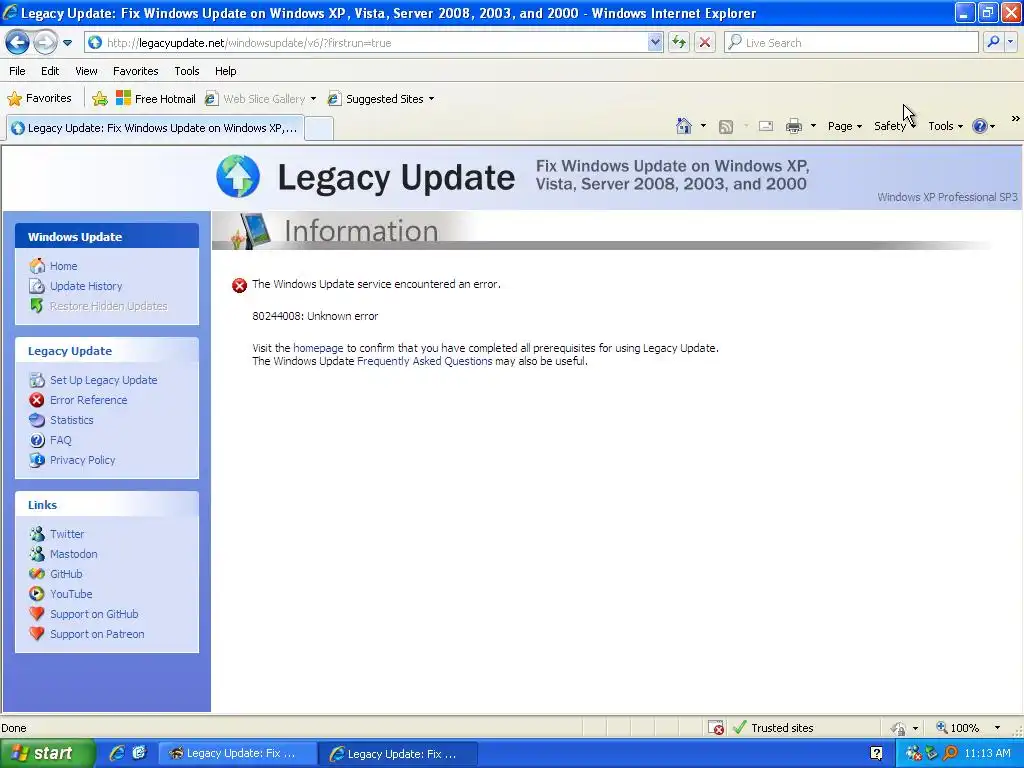Open the Free Hotmail favorite link
Image resolution: width=1024 pixels, height=768 pixels.
[155, 99]
